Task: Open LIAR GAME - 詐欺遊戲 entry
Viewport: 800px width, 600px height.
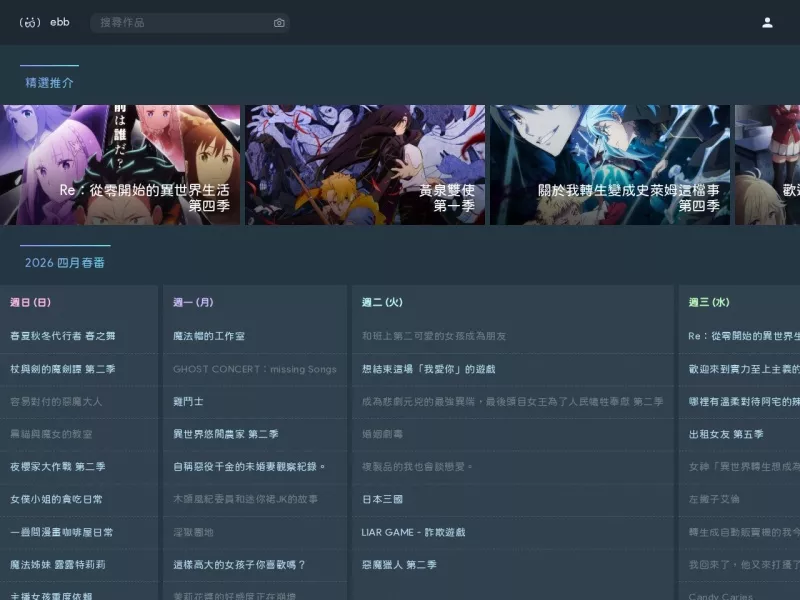Action: 413,532
